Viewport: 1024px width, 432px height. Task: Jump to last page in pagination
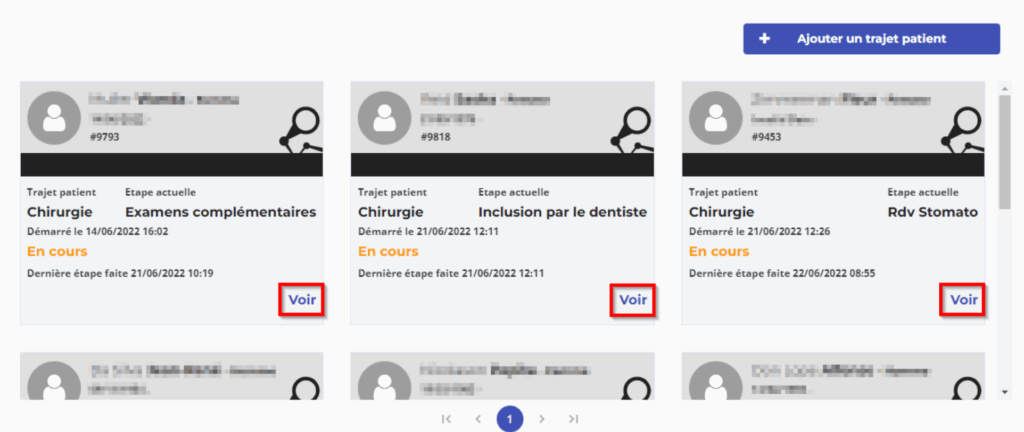point(574,419)
